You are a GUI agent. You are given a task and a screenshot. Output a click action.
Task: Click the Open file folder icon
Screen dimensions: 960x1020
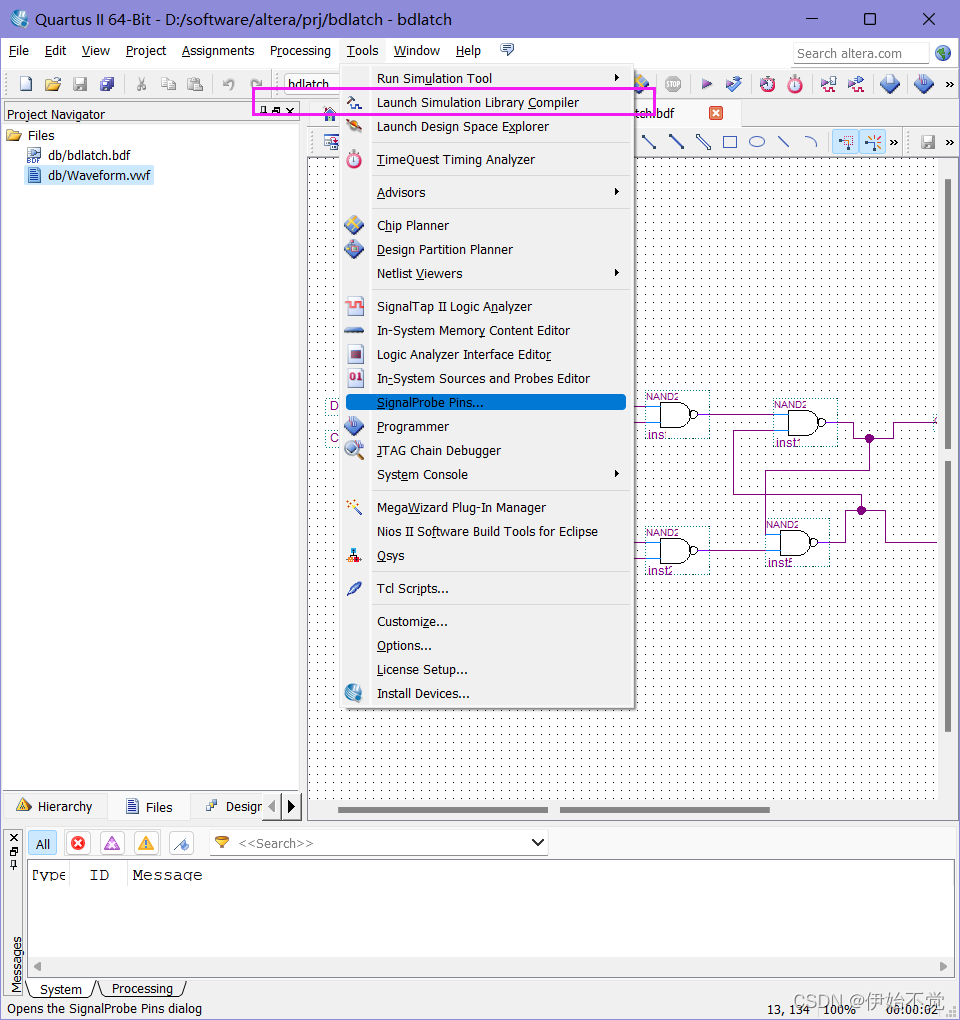[53, 84]
